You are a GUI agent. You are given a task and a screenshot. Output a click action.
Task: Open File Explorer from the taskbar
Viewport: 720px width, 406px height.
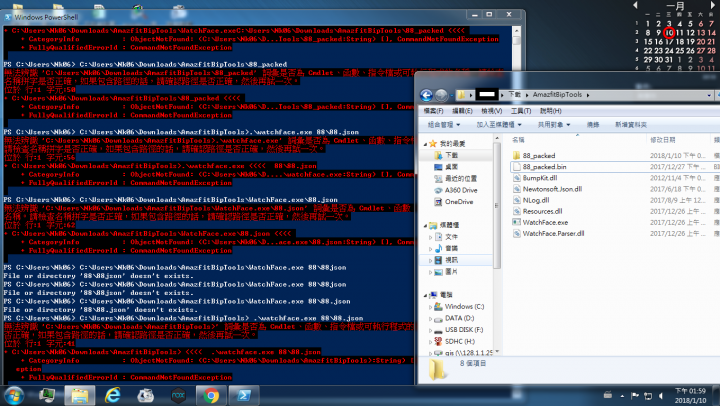pos(79,395)
